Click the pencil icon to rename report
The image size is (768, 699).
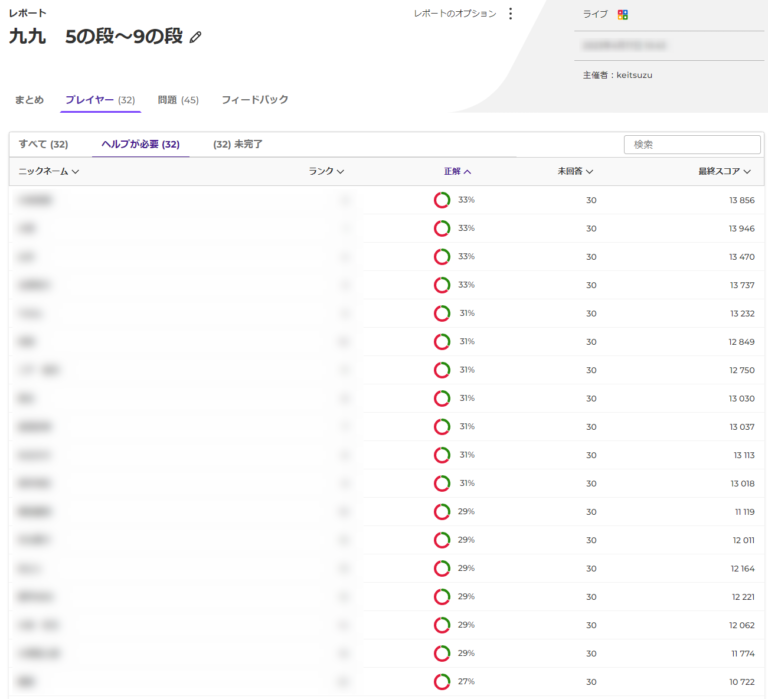[x=196, y=37]
